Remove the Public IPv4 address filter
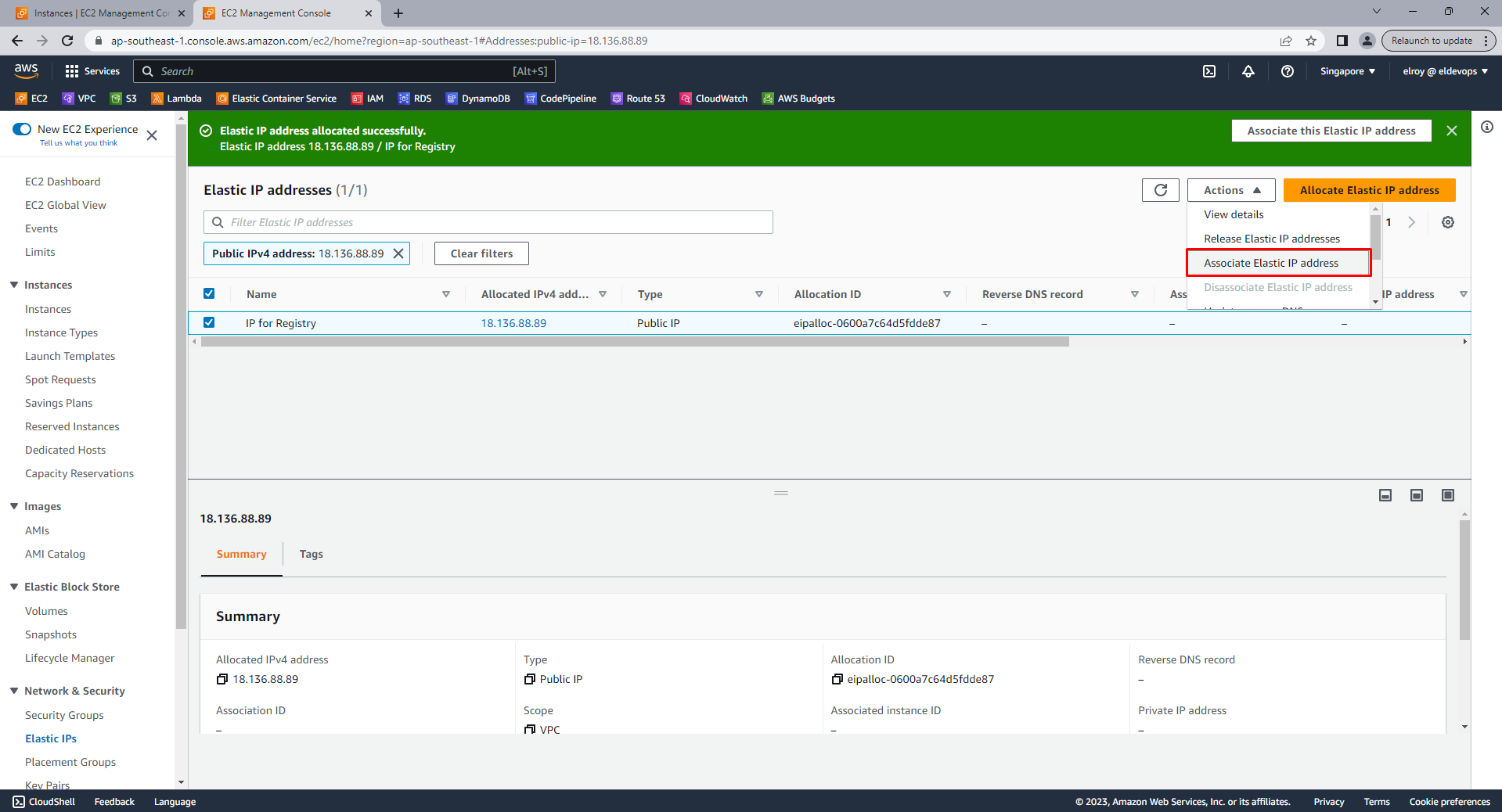1502x812 pixels. (398, 253)
